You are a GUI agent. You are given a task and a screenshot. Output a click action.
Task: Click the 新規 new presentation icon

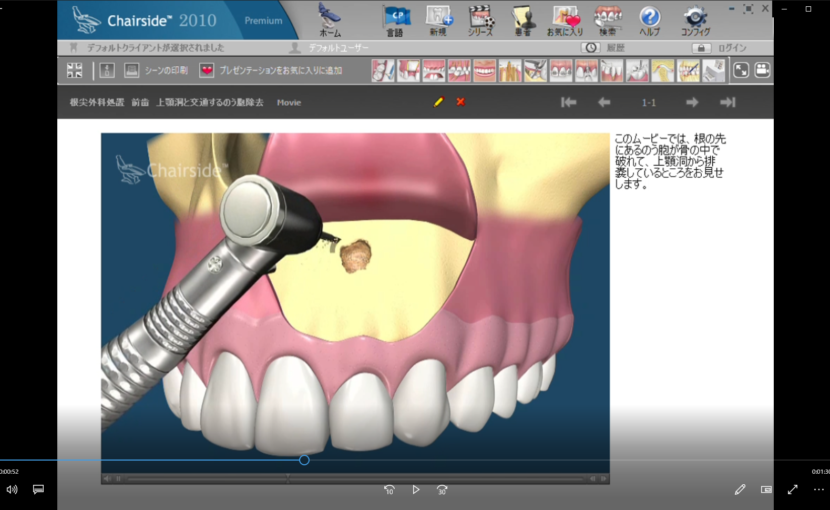tap(439, 20)
